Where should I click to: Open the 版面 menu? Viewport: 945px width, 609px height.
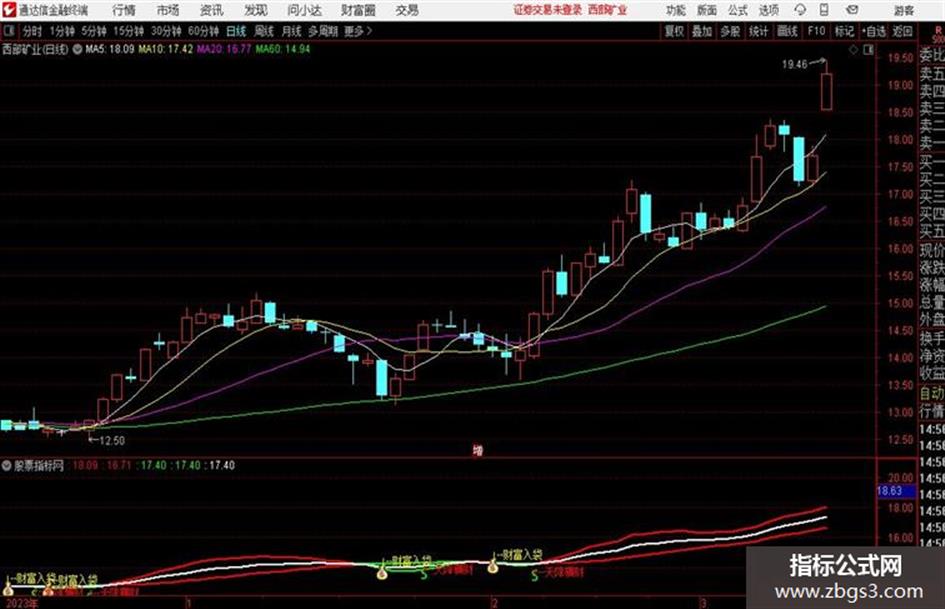coord(707,10)
